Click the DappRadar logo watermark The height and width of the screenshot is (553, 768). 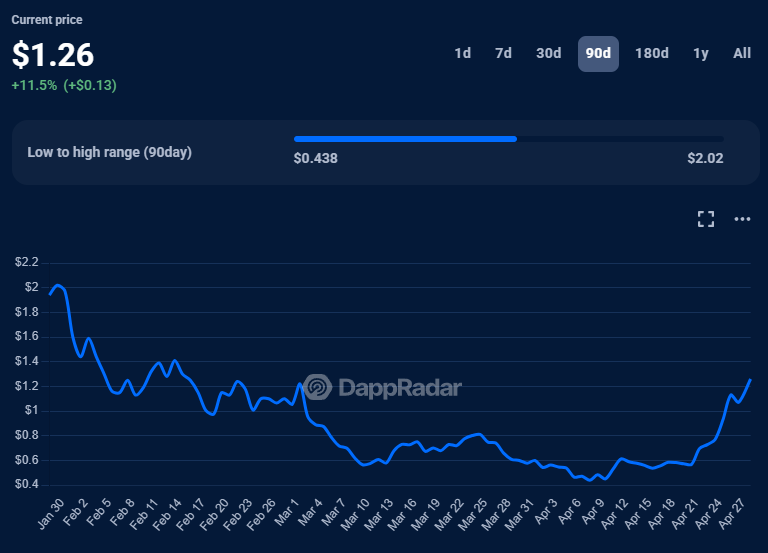coord(383,387)
